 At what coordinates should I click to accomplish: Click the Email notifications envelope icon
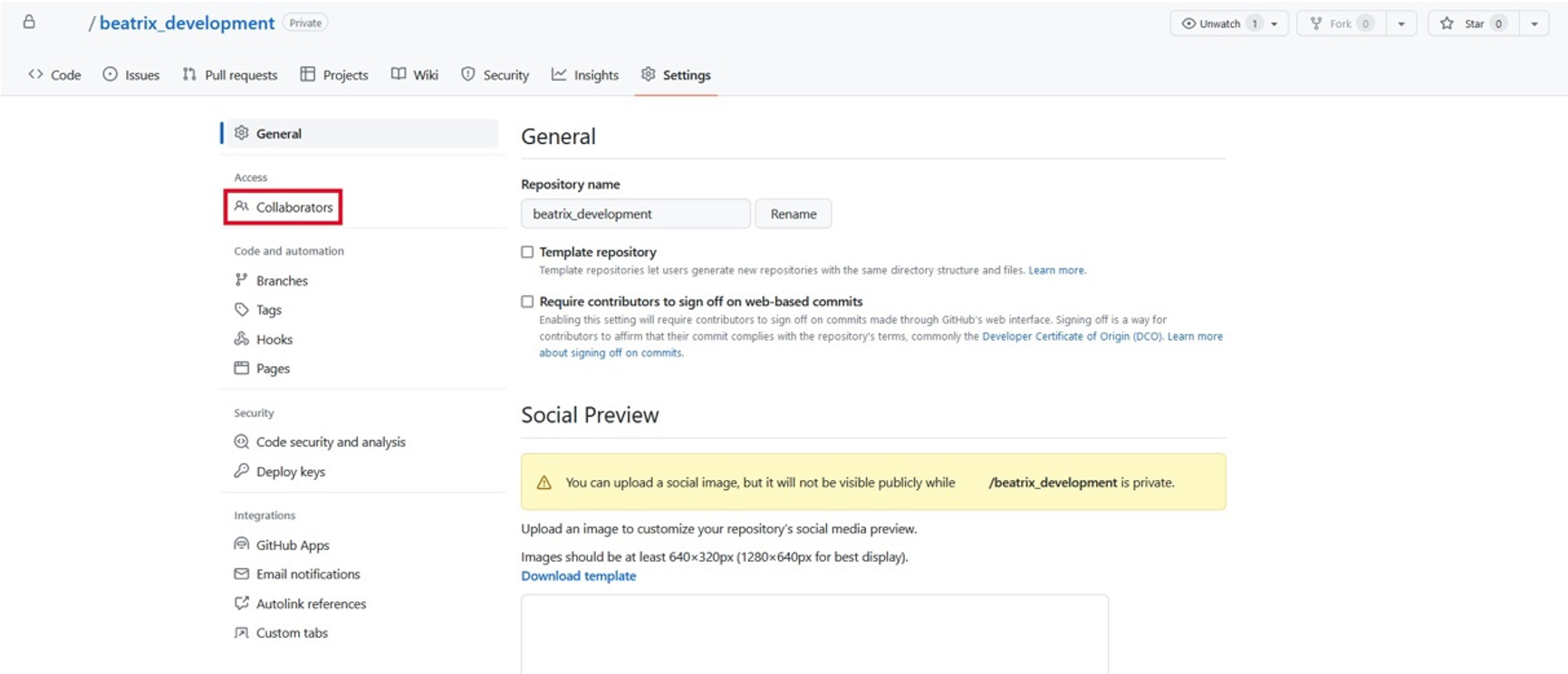[x=241, y=573]
